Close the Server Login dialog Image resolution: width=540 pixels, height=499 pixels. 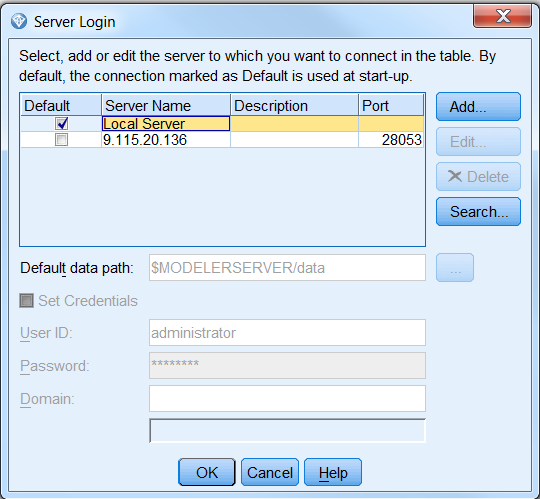[502, 16]
